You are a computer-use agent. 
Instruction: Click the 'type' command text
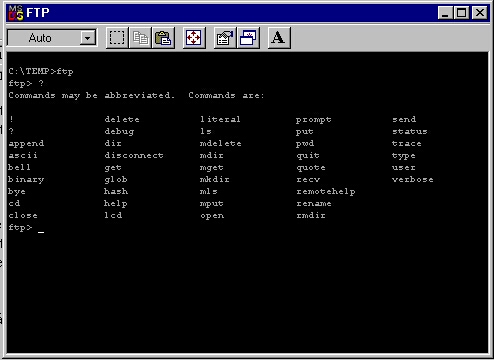[404, 156]
